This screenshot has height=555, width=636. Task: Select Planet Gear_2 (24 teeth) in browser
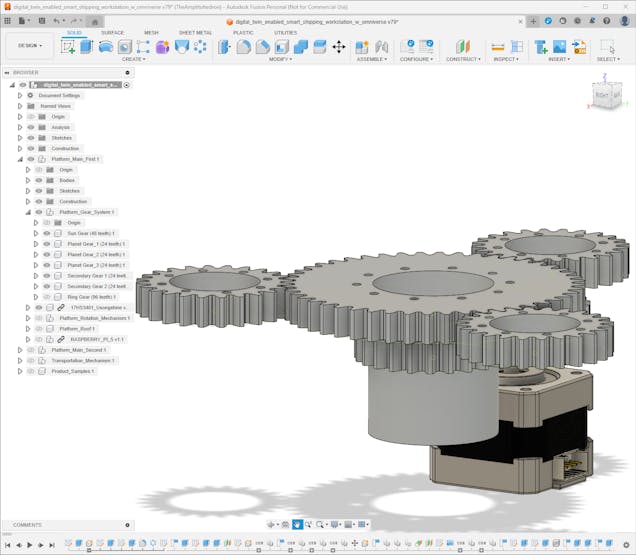pos(96,254)
